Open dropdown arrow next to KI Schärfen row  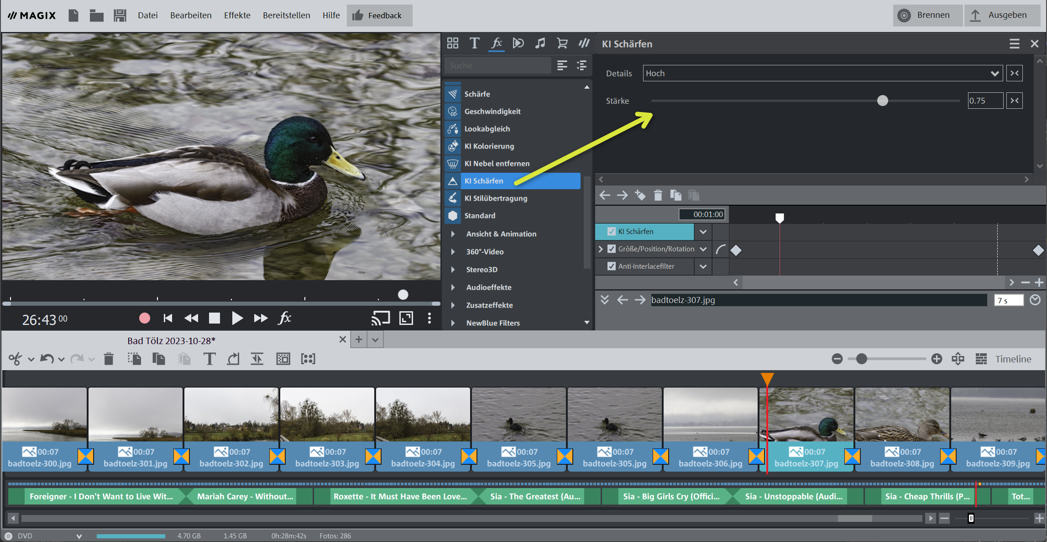coord(703,232)
